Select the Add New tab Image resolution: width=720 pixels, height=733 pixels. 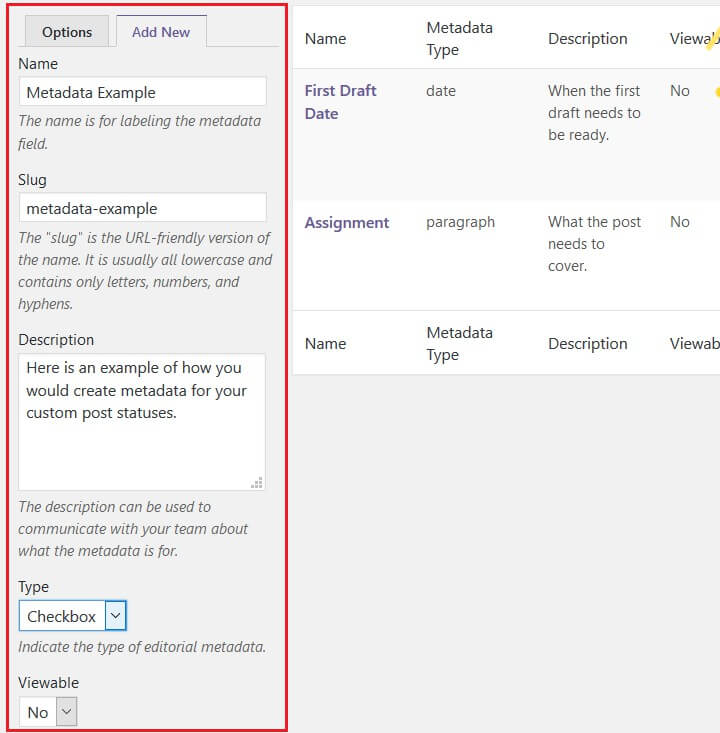[x=161, y=32]
